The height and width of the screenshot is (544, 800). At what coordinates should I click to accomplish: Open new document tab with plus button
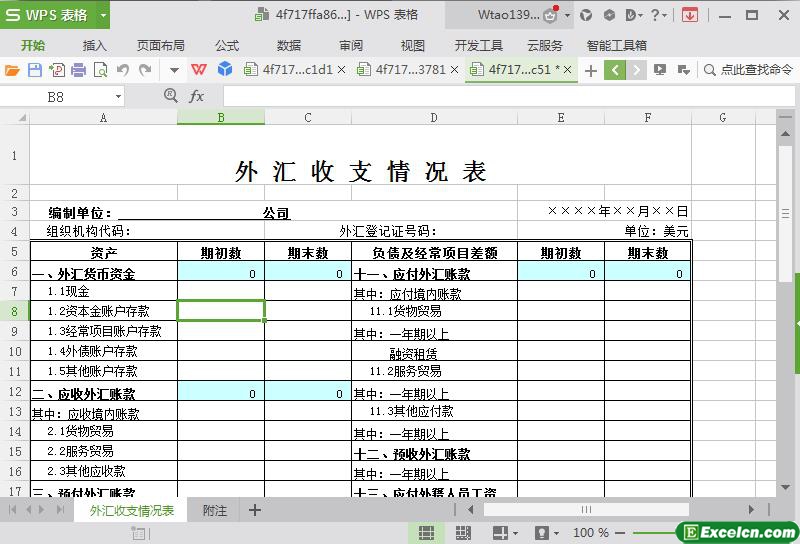coord(590,70)
